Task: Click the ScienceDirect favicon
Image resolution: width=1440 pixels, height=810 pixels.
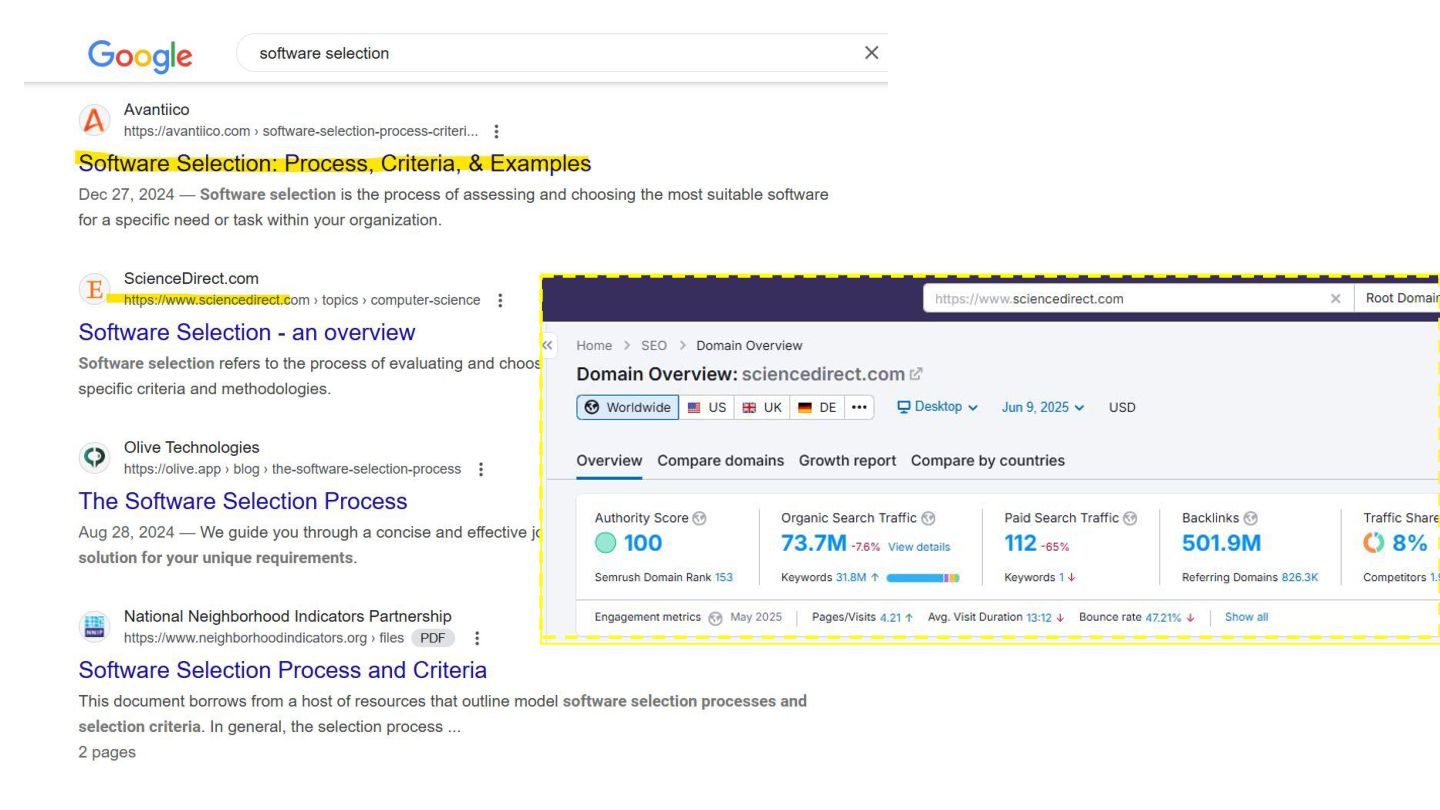Action: (x=94, y=290)
